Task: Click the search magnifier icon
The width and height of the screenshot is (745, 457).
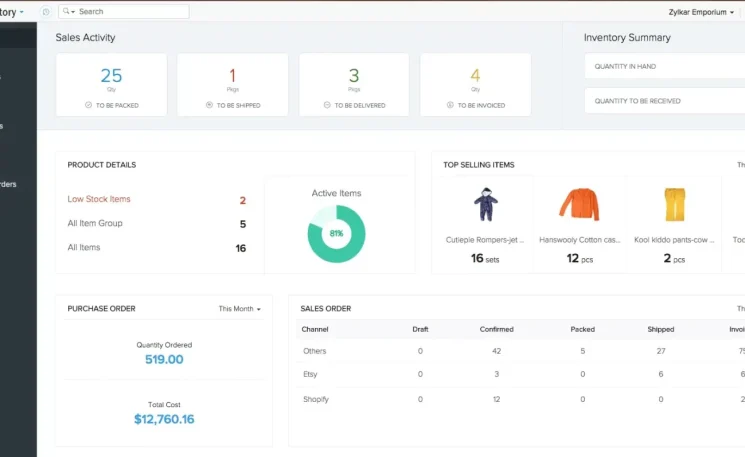Action: click(66, 11)
